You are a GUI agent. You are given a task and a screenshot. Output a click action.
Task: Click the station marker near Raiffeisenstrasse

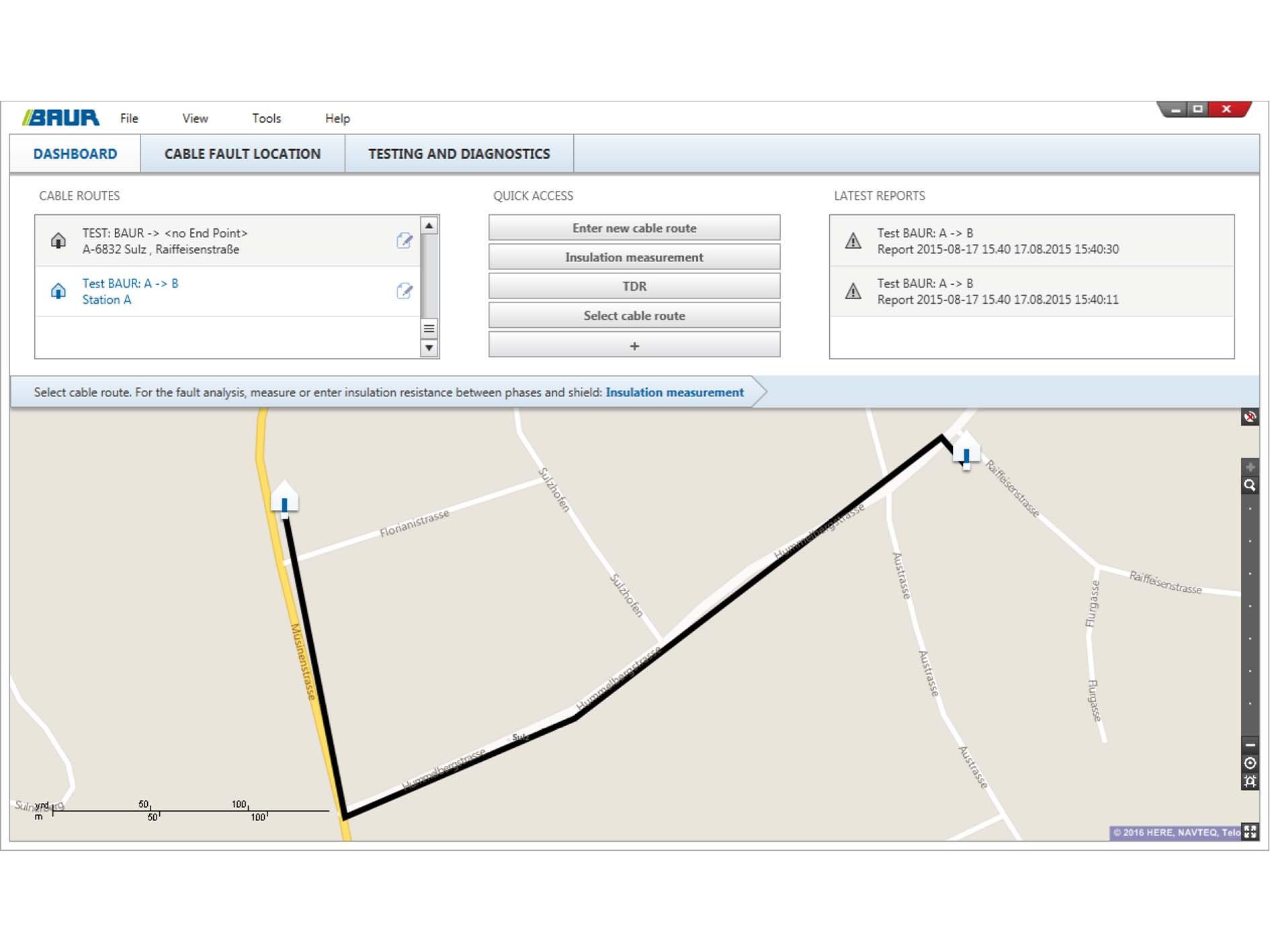pyautogui.click(x=966, y=452)
